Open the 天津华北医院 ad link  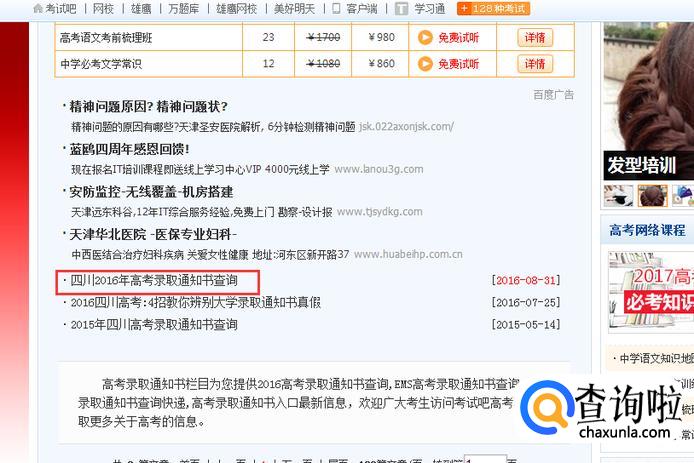153,234
